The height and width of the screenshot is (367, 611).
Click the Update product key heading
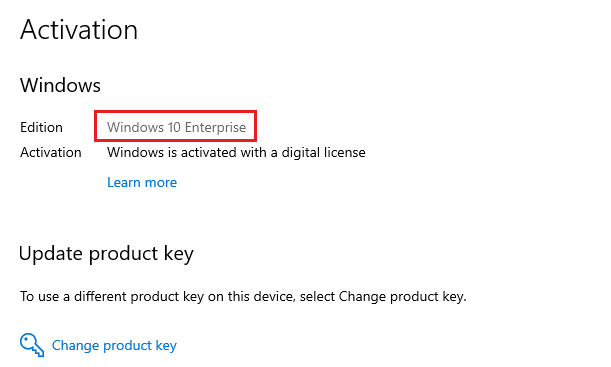point(106,254)
